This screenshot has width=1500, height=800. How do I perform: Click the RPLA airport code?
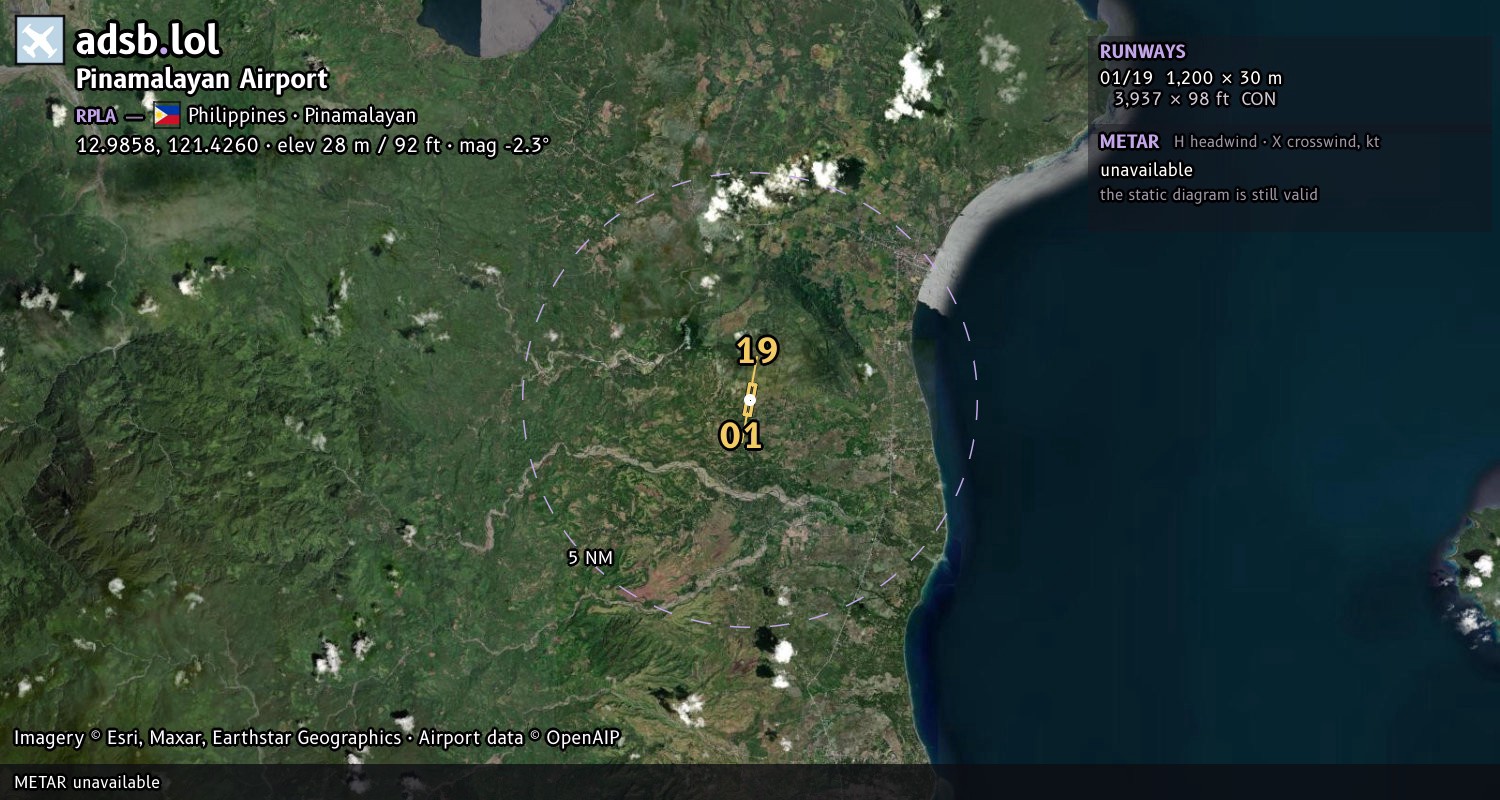pyautogui.click(x=96, y=116)
